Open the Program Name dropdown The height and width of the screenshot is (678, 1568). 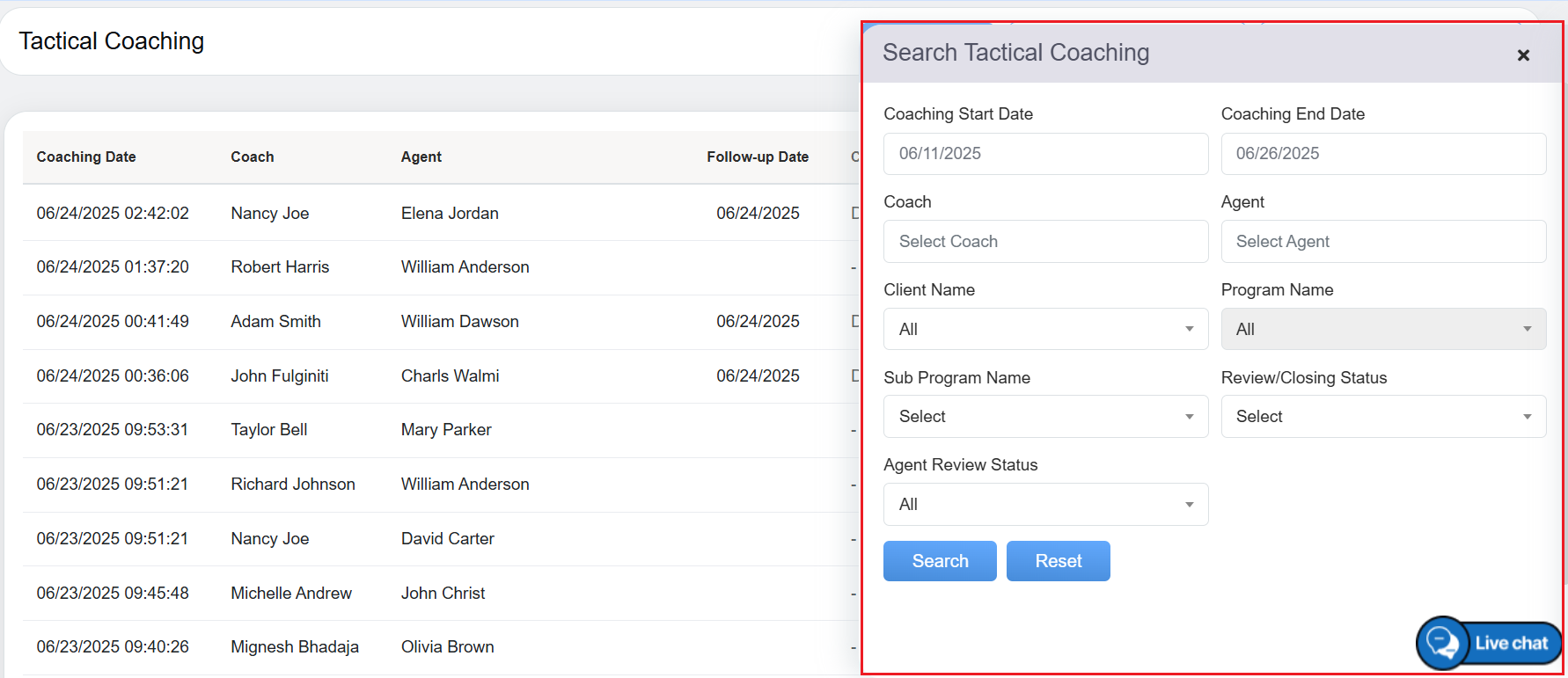tap(1382, 330)
